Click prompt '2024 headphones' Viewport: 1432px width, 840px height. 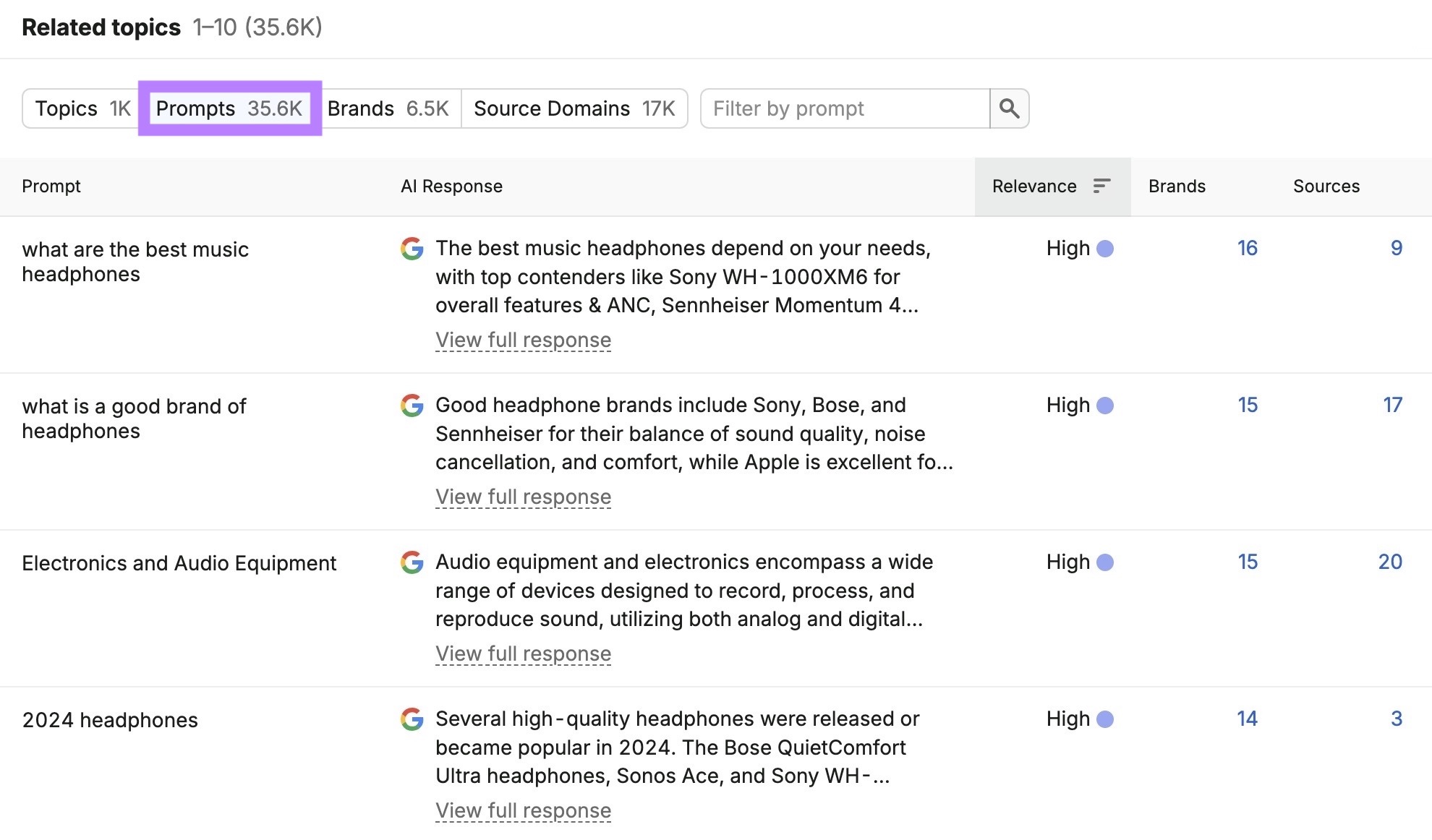pos(110,720)
